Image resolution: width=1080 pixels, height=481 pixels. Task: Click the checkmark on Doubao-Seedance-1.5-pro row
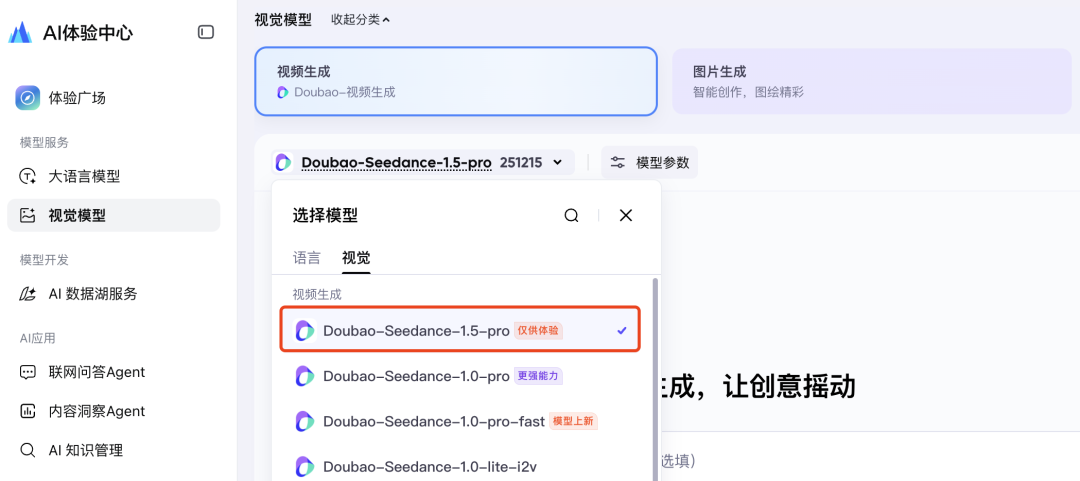[622, 331]
